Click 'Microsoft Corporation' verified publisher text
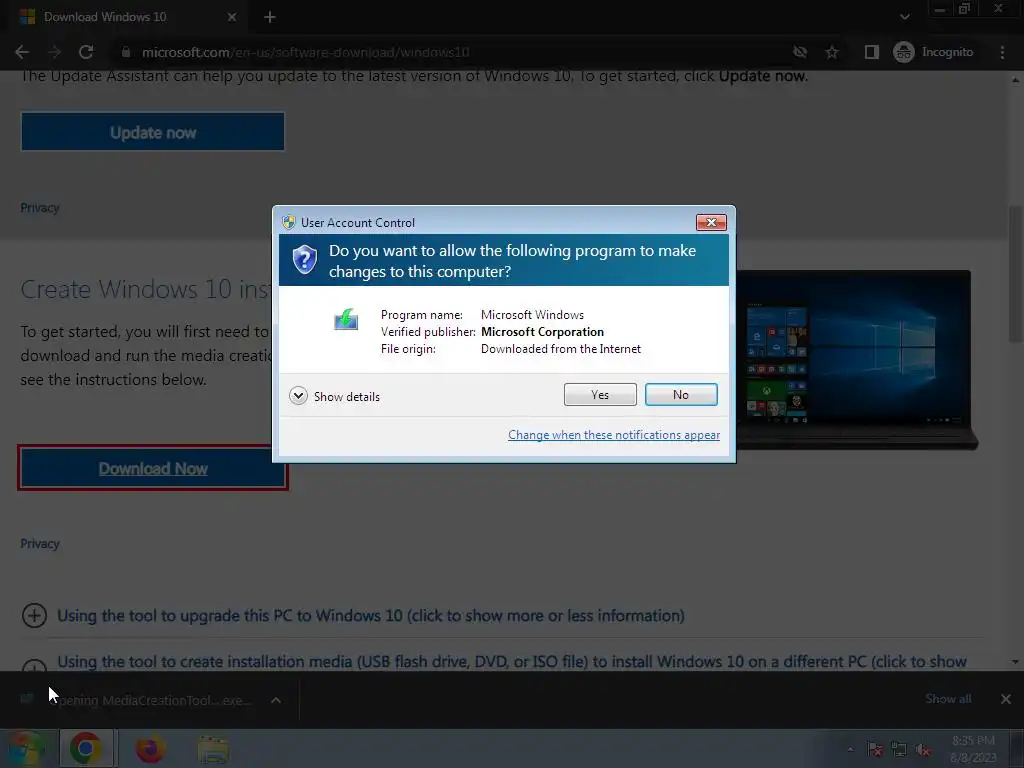The image size is (1024, 768). tap(542, 332)
